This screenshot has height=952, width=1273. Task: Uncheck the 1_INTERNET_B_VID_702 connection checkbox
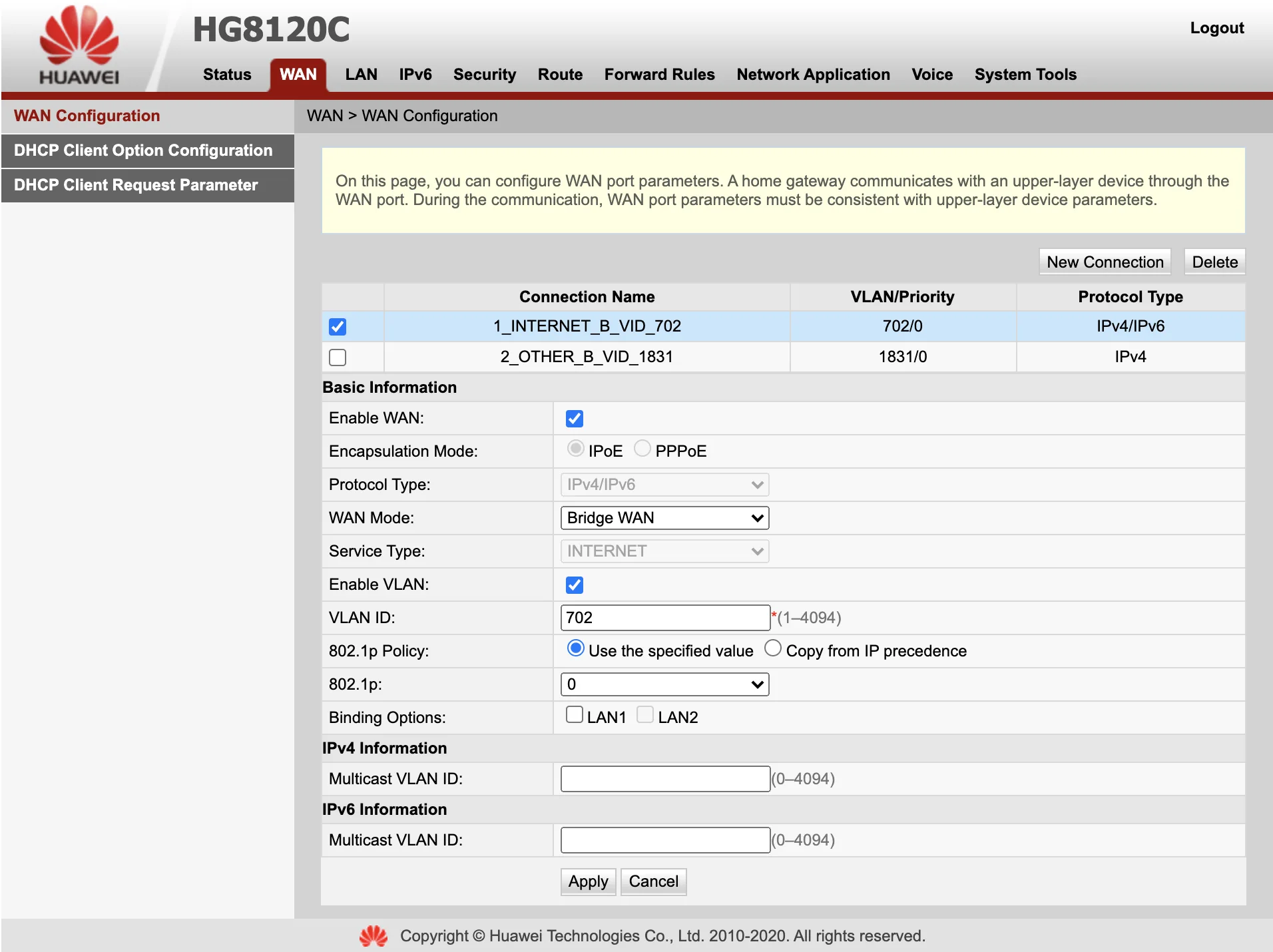click(x=338, y=327)
